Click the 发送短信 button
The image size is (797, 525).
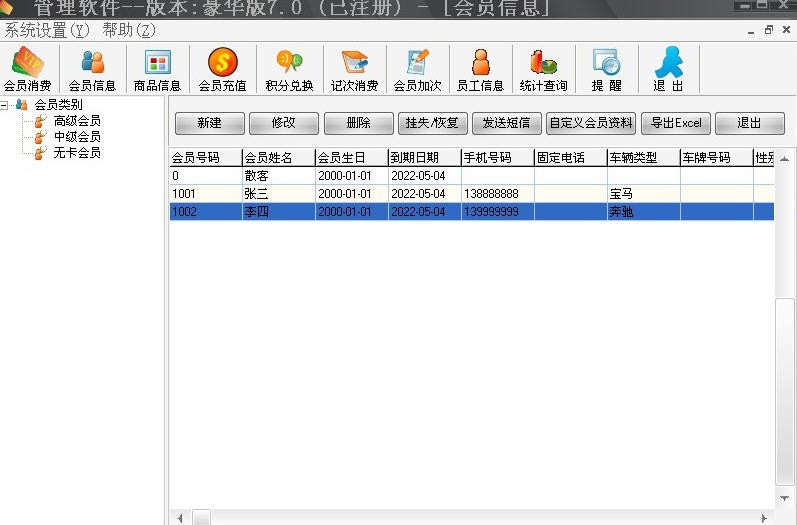pos(507,123)
